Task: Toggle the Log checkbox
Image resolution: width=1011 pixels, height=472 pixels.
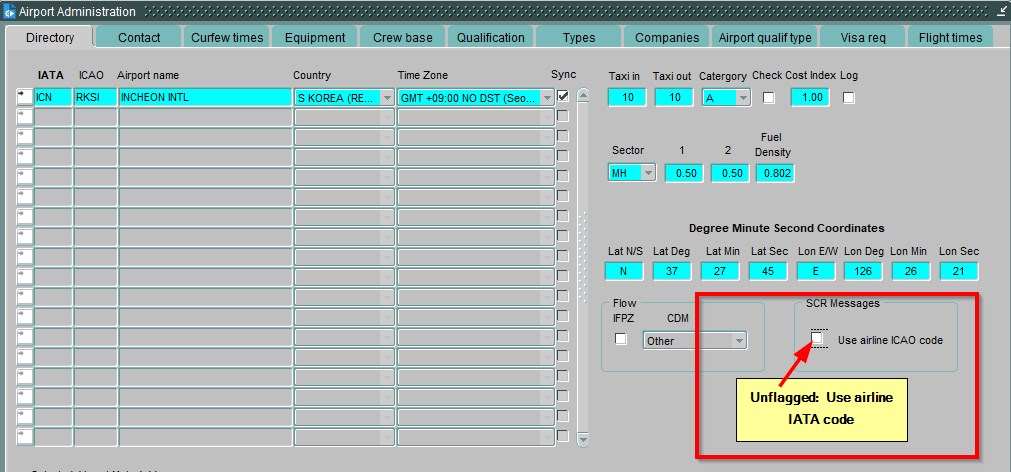Action: (849, 97)
